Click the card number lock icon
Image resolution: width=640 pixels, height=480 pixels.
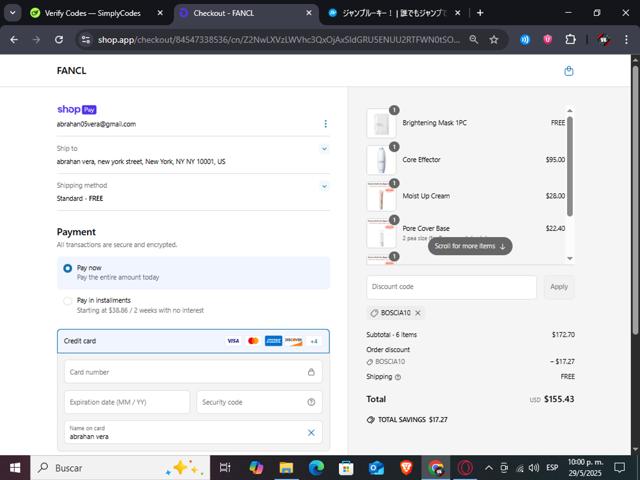click(x=311, y=372)
